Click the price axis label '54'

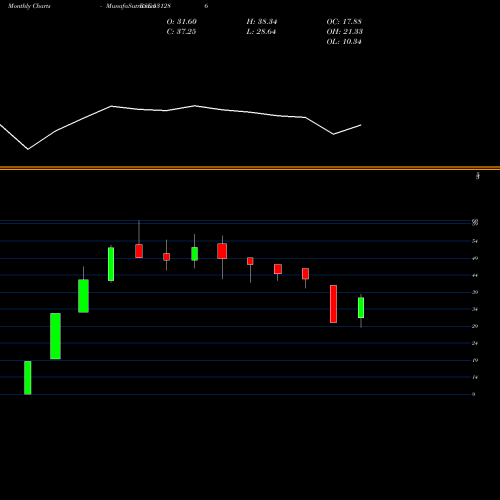tap(475, 241)
